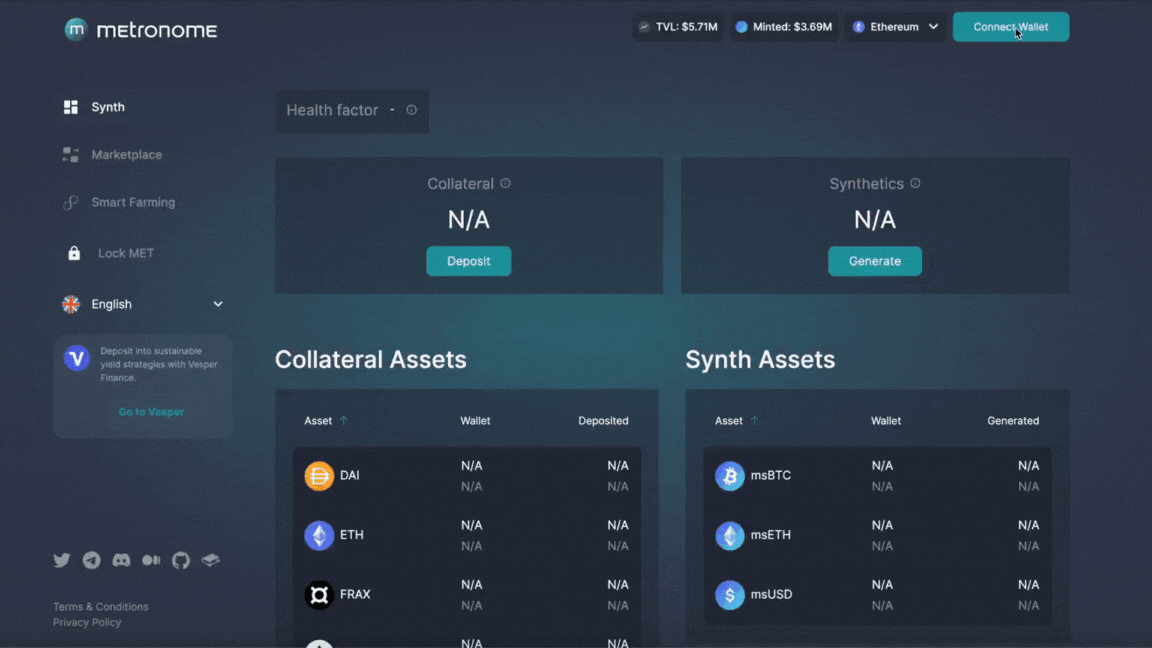
Task: Click the FRAX token icon
Action: (x=319, y=595)
